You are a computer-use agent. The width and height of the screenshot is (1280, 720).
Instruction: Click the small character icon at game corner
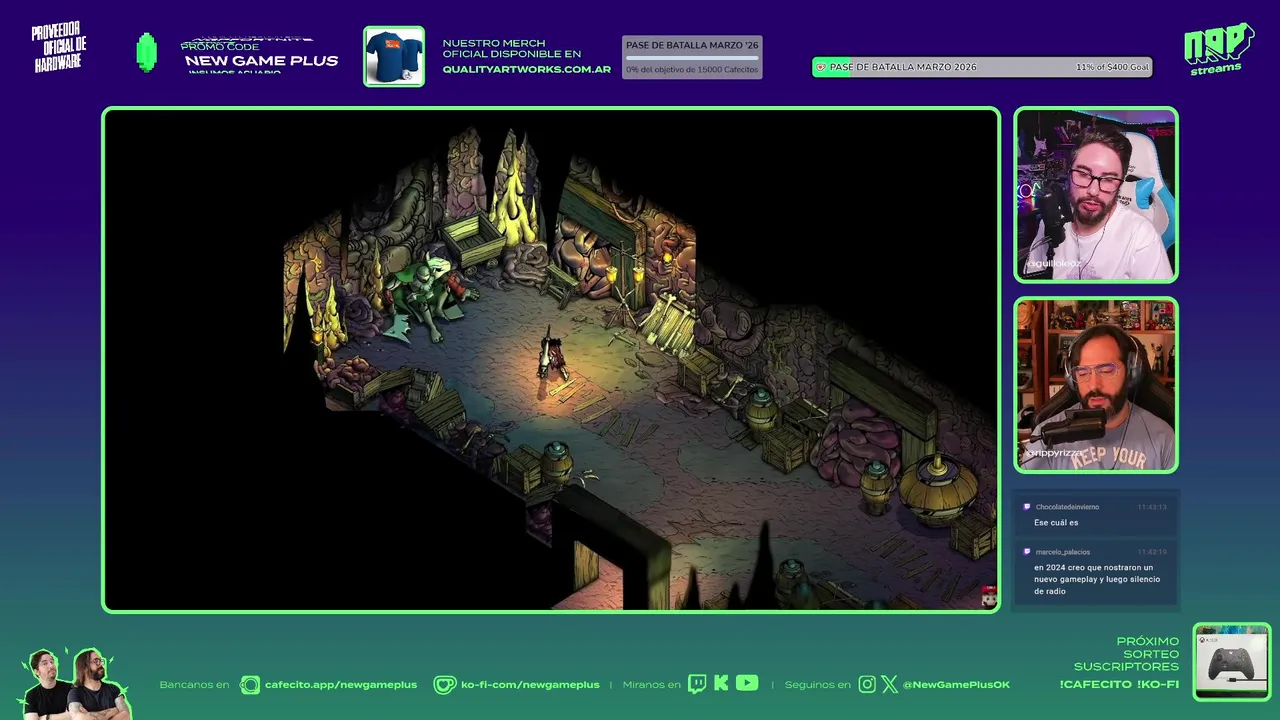[989, 598]
